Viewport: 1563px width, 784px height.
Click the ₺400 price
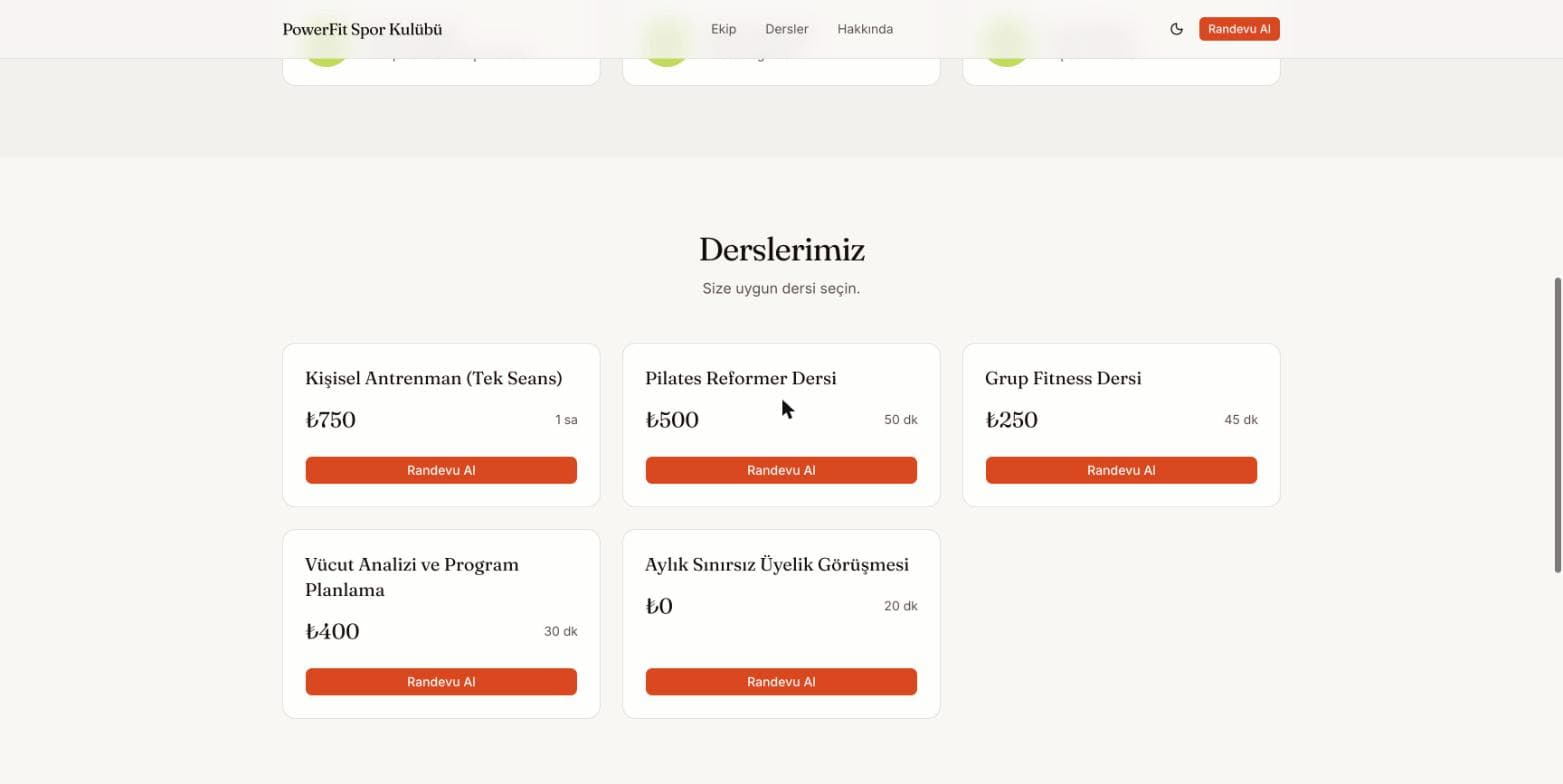click(332, 631)
